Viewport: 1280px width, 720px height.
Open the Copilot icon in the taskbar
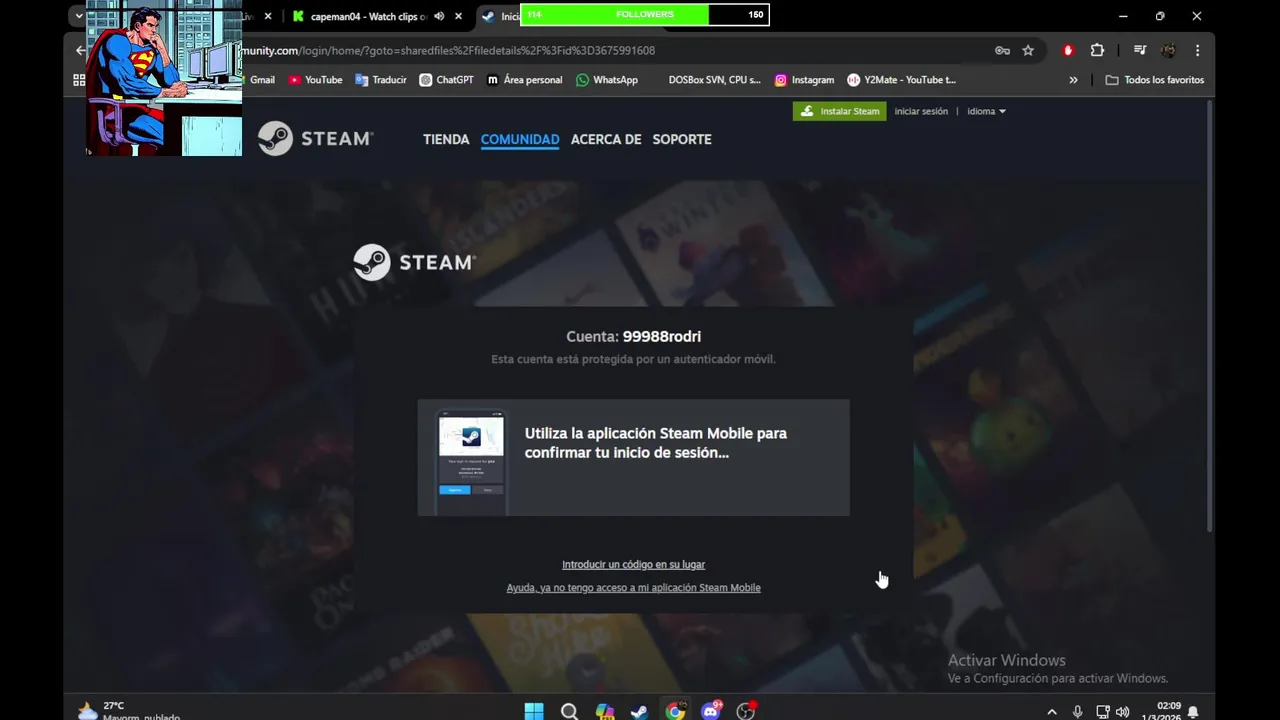(605, 711)
